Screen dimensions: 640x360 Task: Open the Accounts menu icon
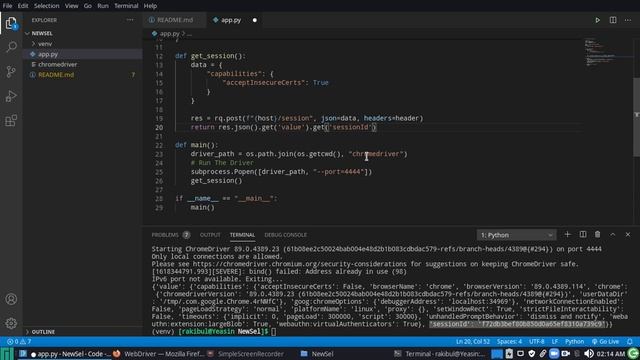click(x=11, y=299)
